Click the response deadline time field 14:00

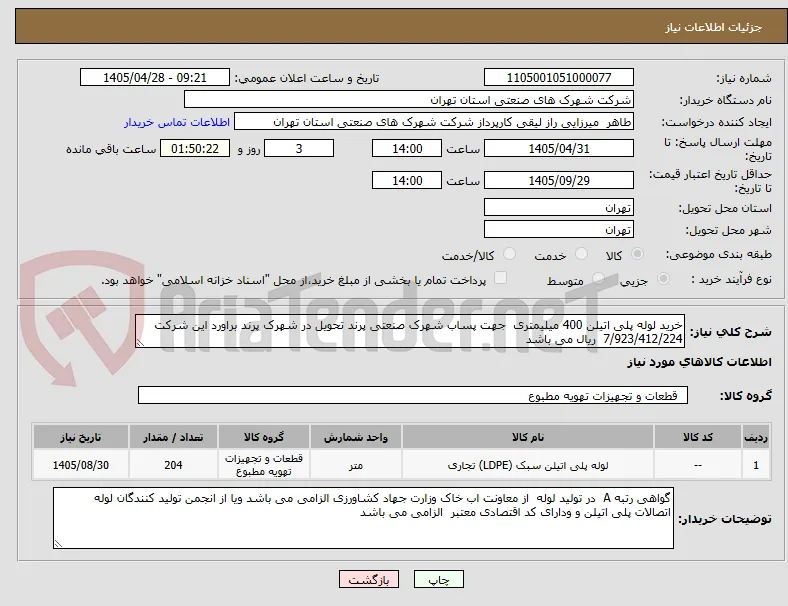(x=407, y=148)
